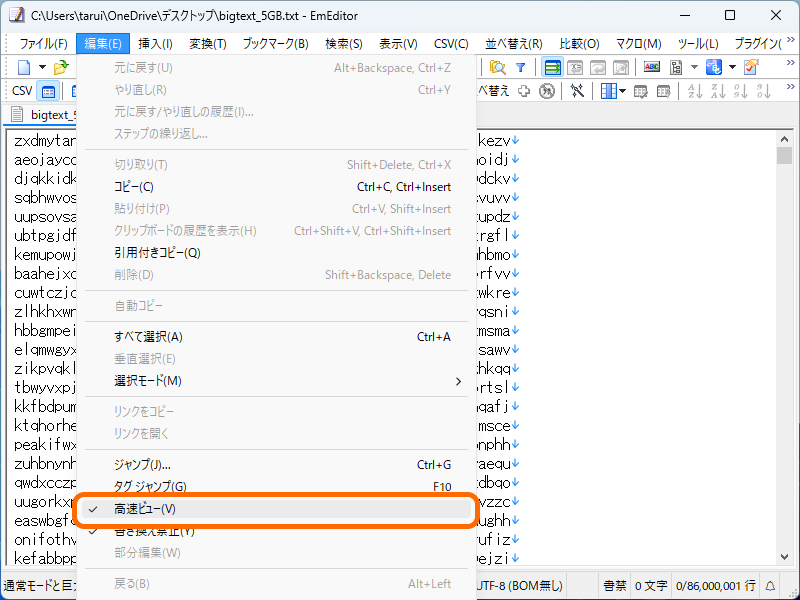Click the 書禁 read-only status indicator
This screenshot has height=600, width=800.
coord(615,586)
